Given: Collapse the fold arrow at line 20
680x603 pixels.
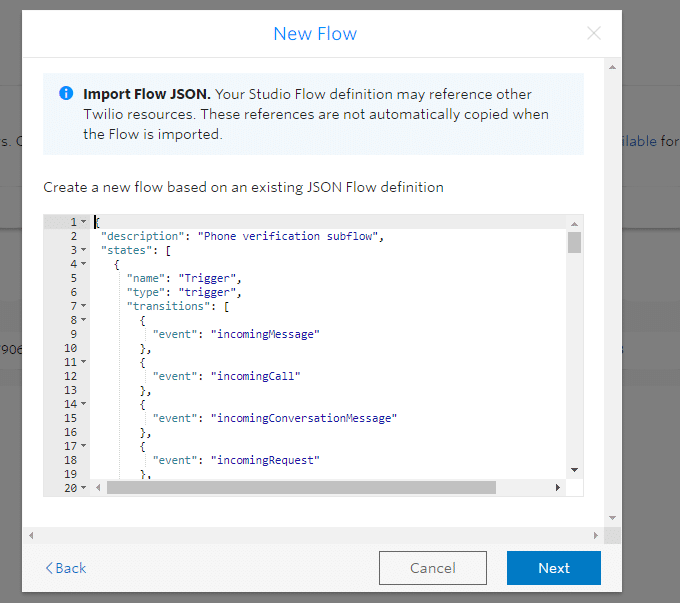Looking at the screenshot, I should pyautogui.click(x=83, y=488).
